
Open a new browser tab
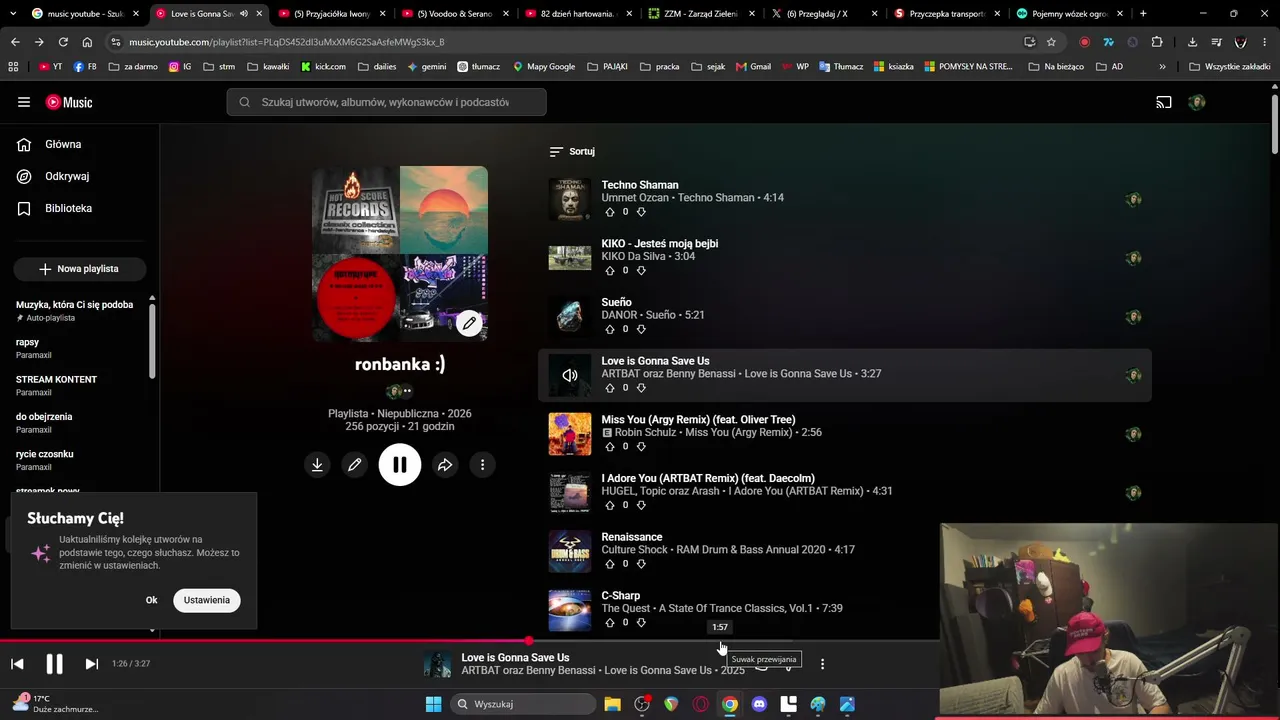pyautogui.click(x=1143, y=14)
